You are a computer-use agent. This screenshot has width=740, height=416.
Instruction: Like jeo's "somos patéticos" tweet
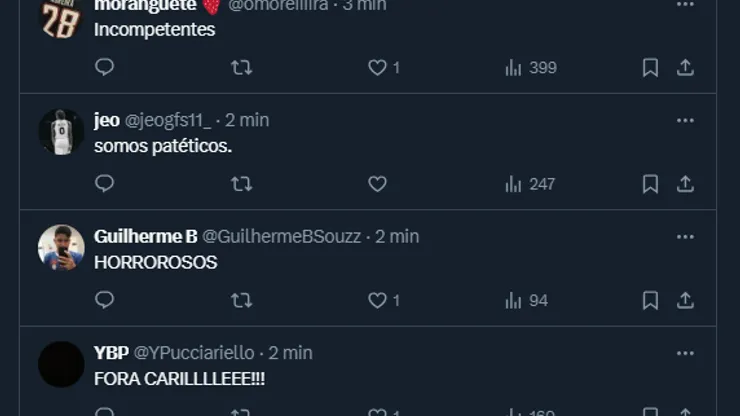[377, 184]
